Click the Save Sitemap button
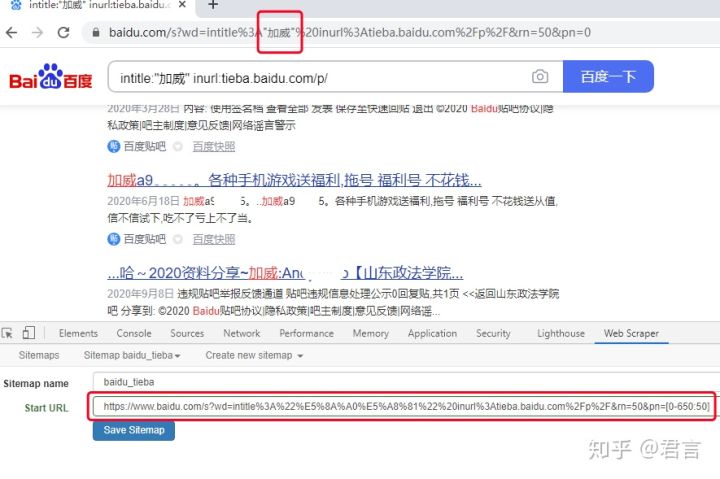The height and width of the screenshot is (479, 720). tap(134, 430)
